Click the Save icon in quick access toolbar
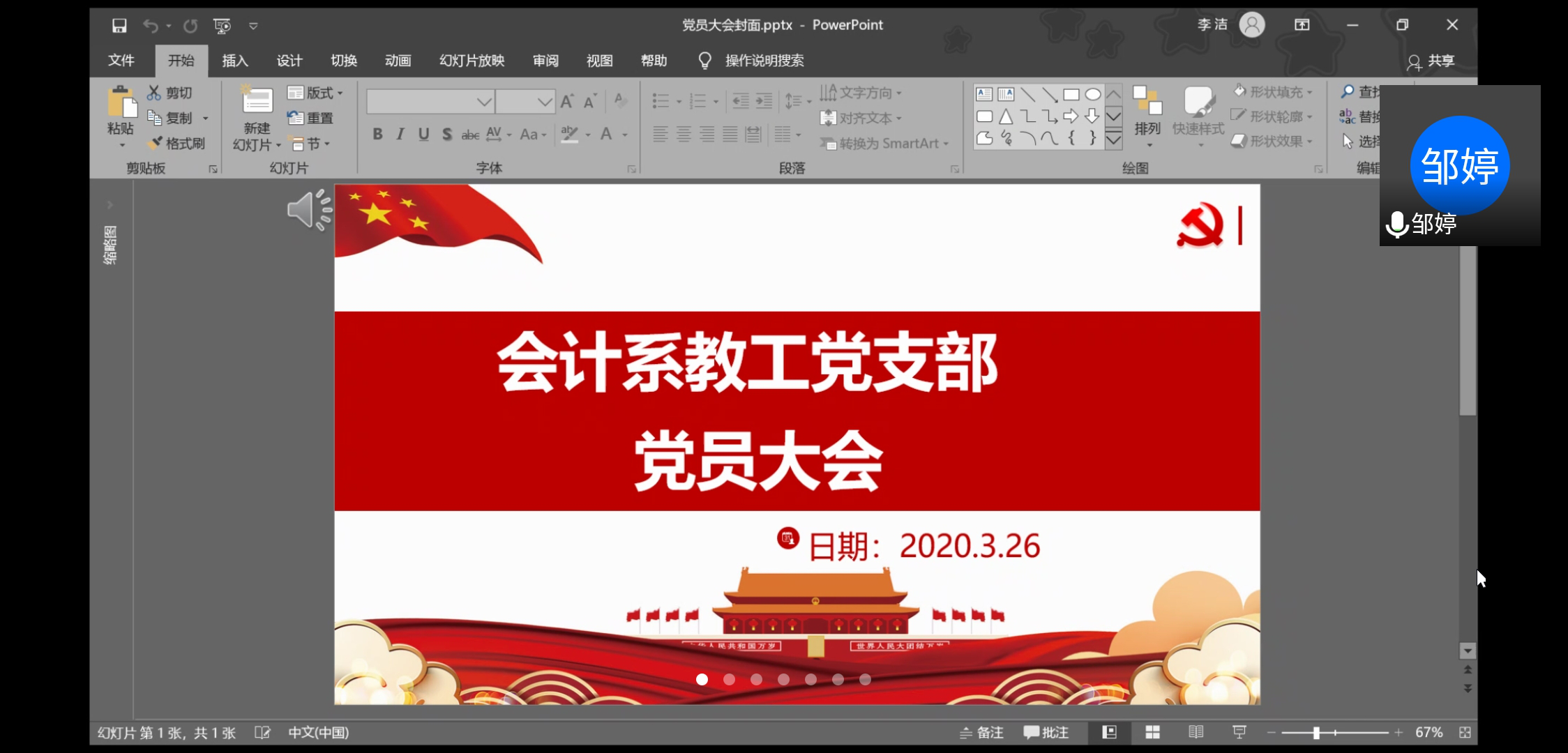The width and height of the screenshot is (1568, 753). point(119,26)
